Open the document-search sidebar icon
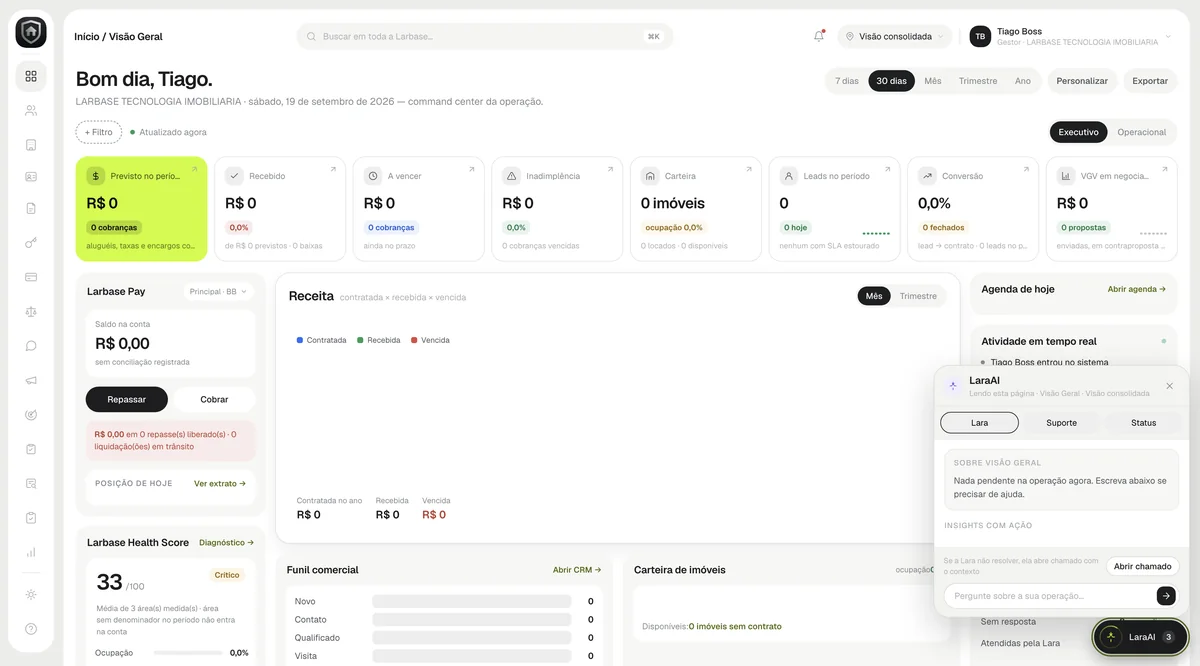This screenshot has width=1200, height=666. tap(31, 483)
